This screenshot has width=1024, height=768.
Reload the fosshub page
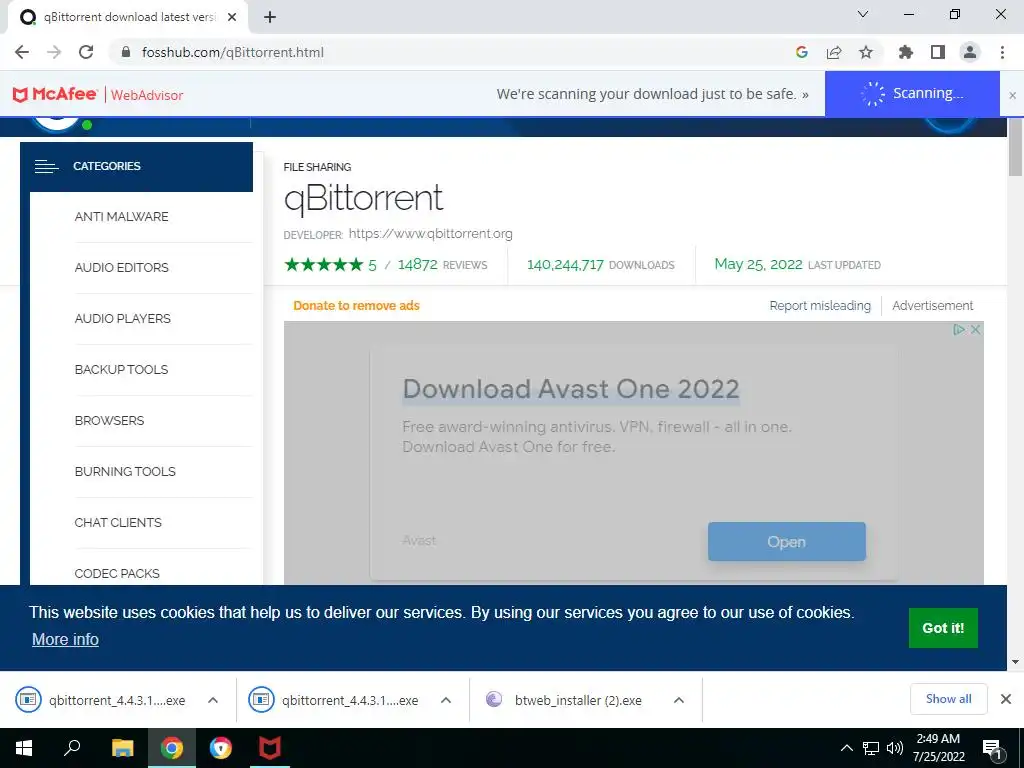click(x=86, y=52)
